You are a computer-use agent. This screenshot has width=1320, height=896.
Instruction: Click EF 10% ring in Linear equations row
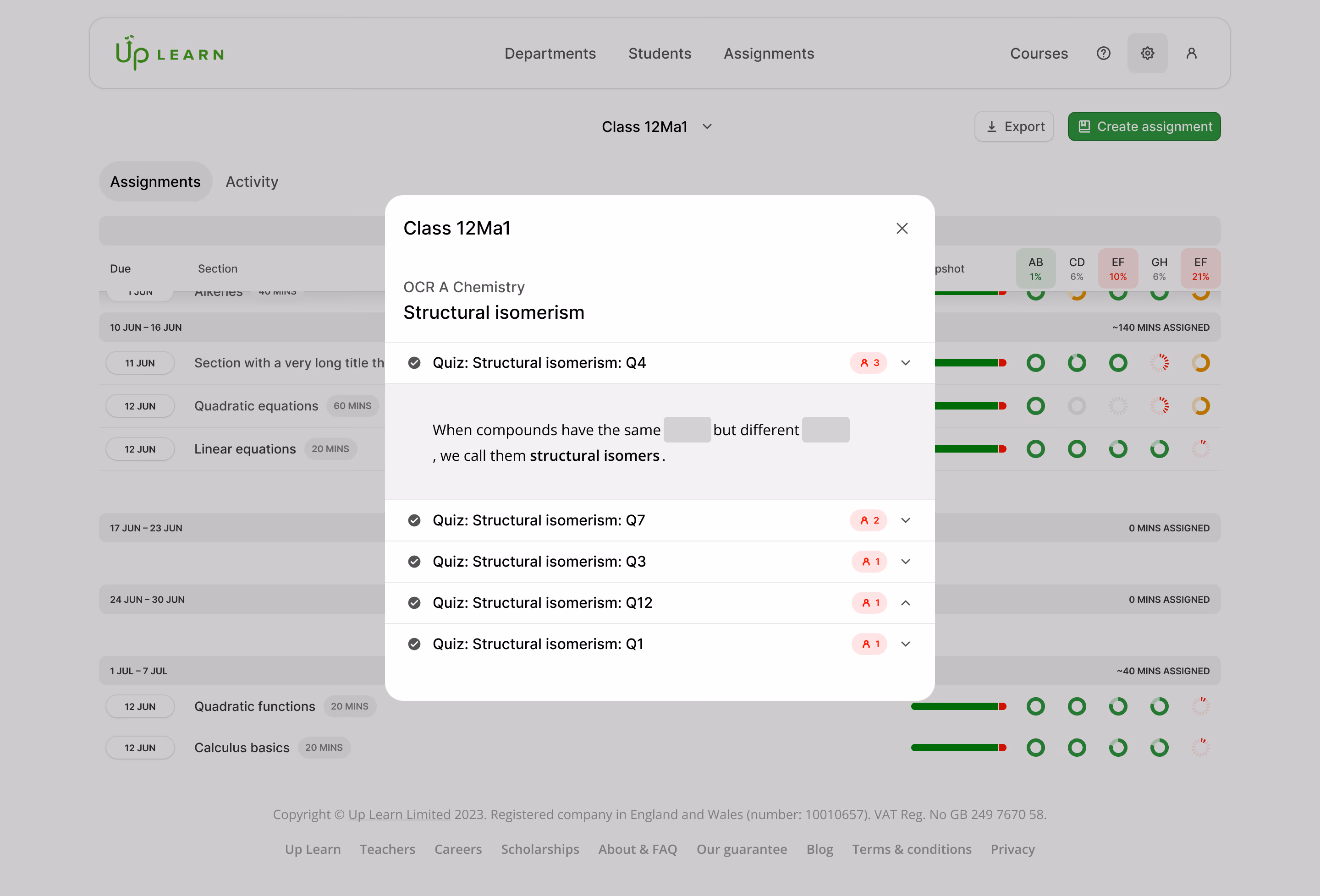click(x=1118, y=449)
